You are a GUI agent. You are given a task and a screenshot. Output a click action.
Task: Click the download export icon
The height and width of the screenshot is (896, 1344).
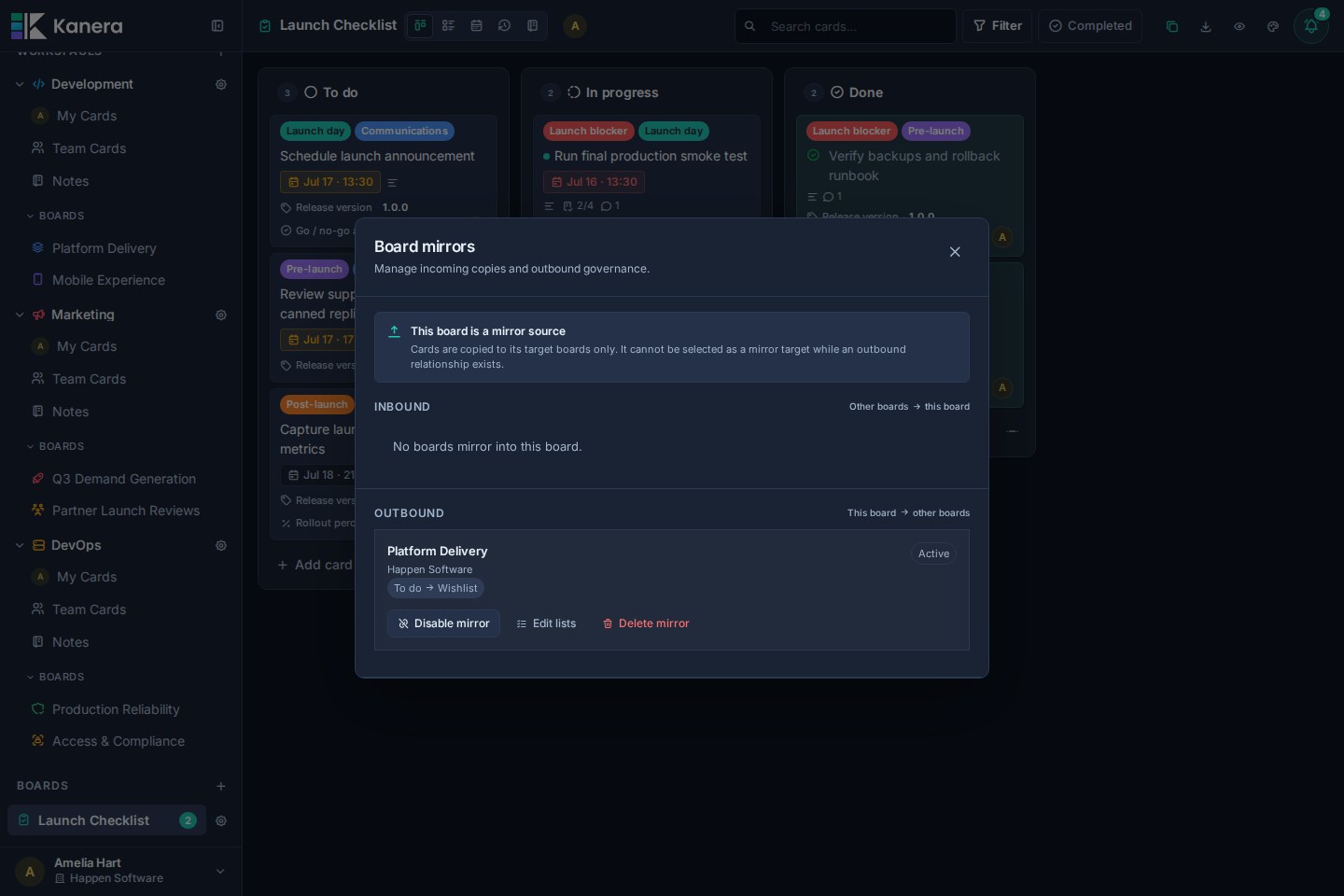pos(1206,26)
